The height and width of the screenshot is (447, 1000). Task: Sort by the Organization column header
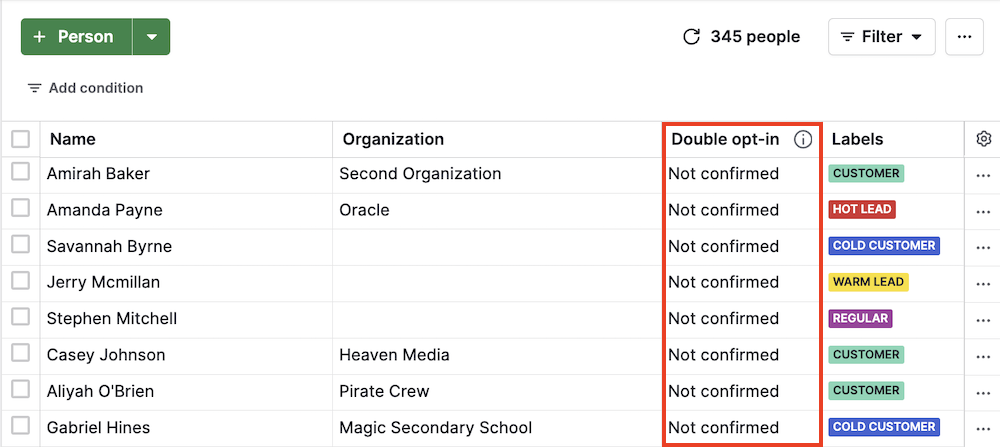[x=393, y=139]
